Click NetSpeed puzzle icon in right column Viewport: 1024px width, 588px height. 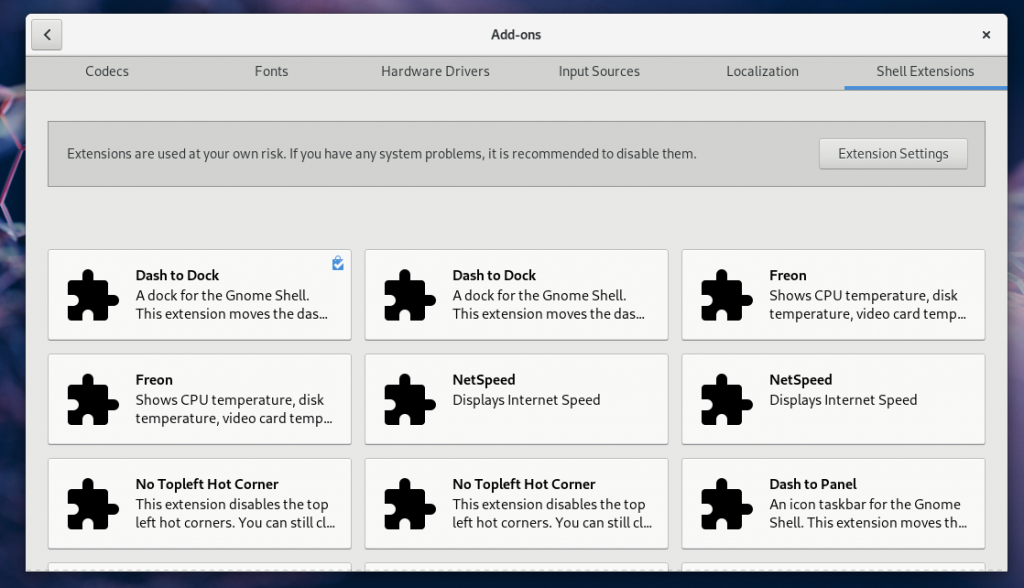point(725,399)
